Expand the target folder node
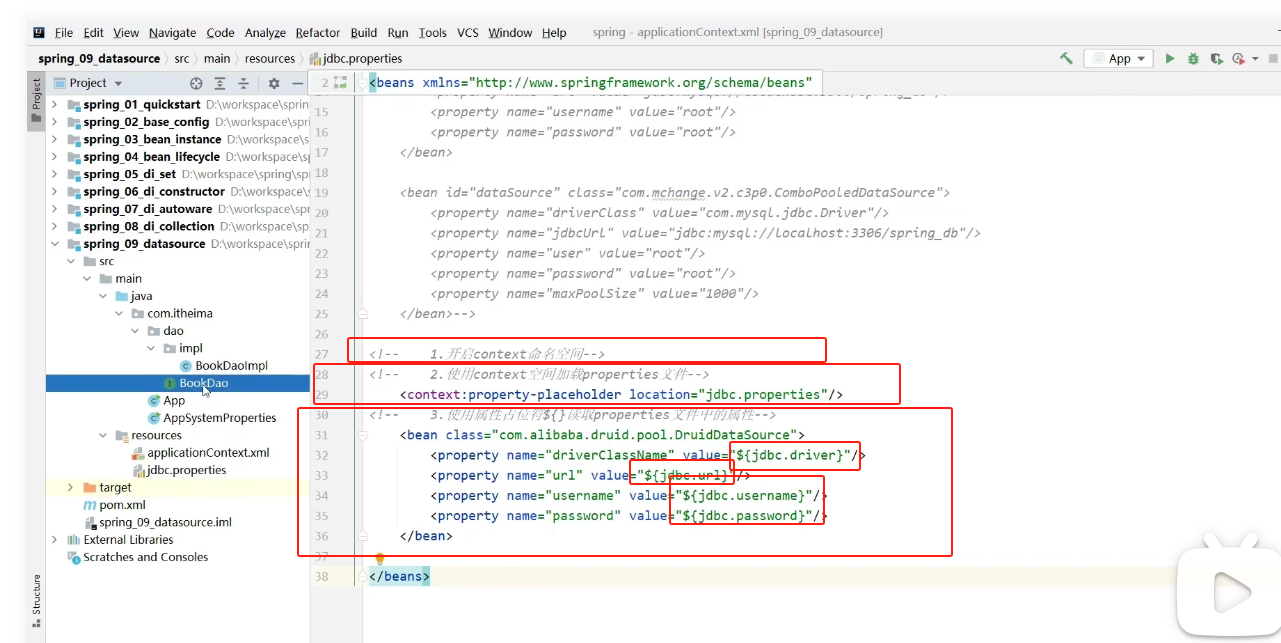 (70, 487)
